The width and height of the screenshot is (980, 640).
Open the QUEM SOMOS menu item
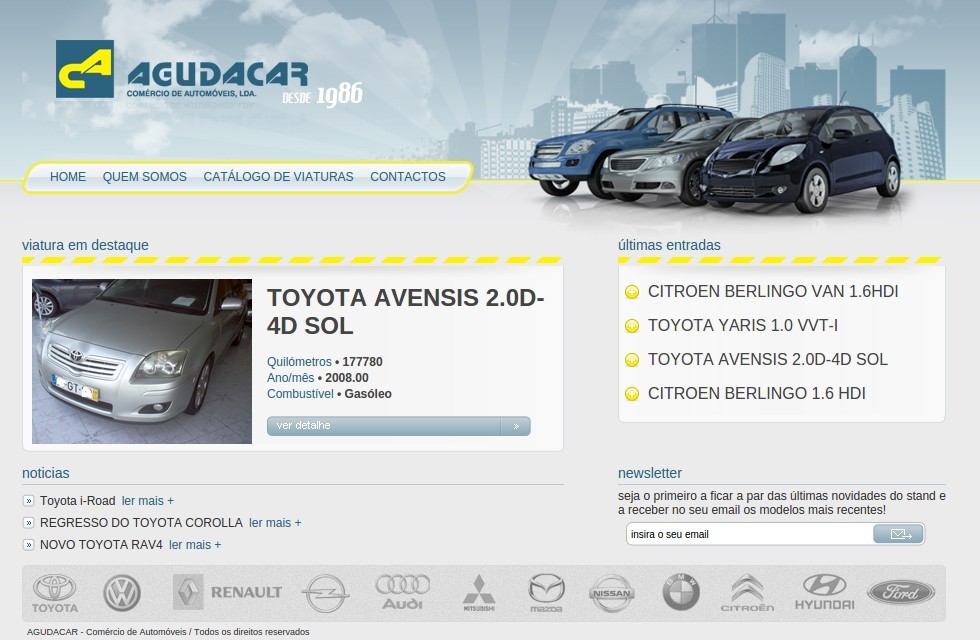click(144, 177)
